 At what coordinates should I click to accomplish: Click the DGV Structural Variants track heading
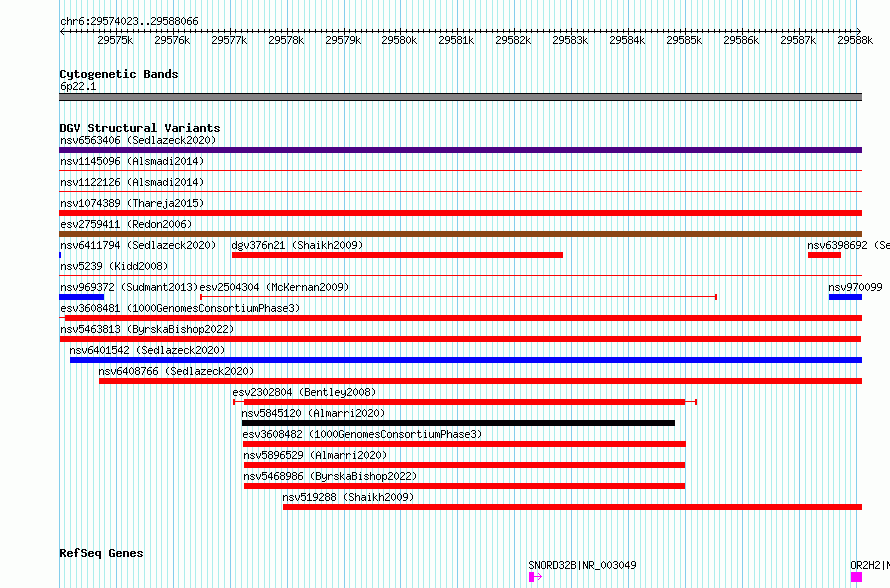coord(140,128)
